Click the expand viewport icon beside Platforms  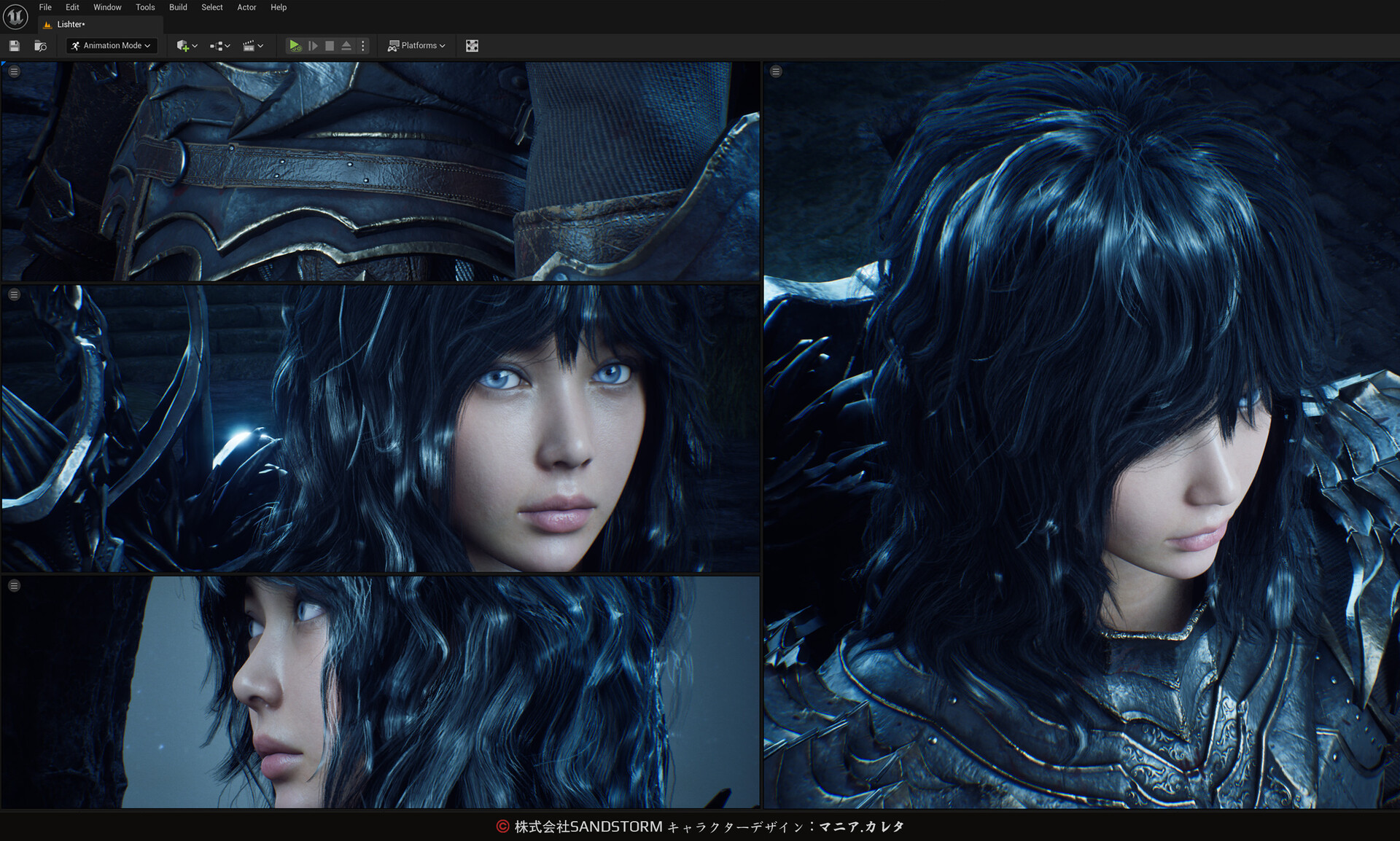click(x=472, y=46)
